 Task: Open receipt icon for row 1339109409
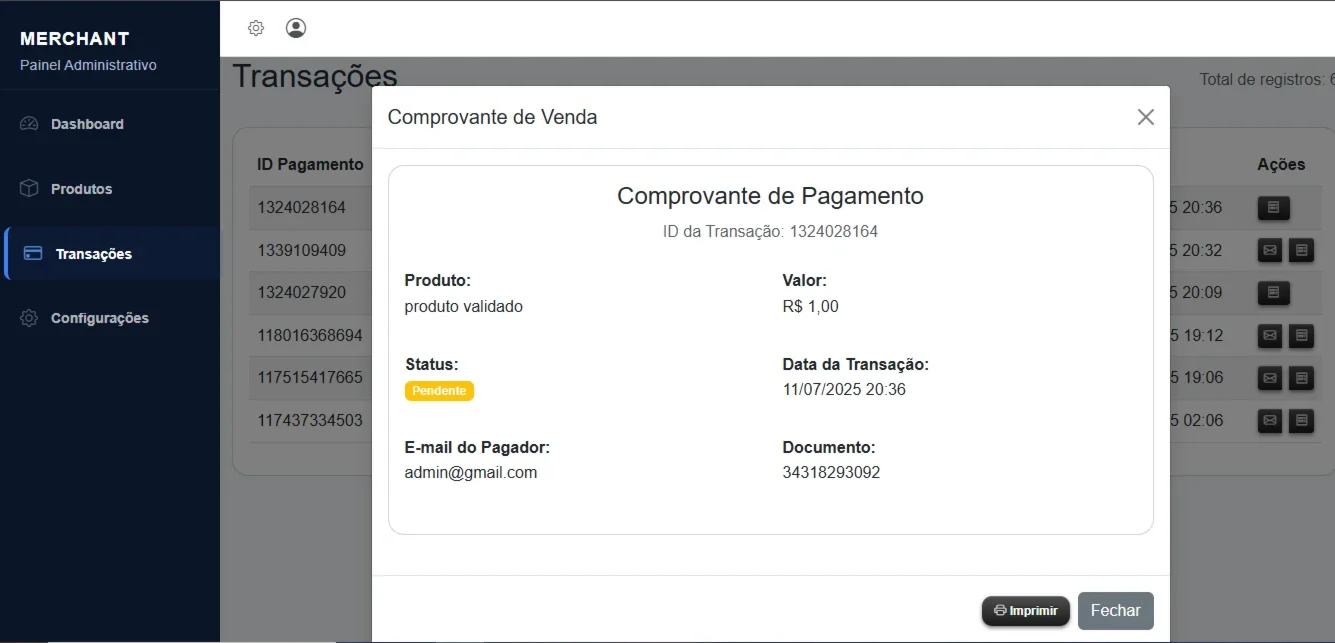(1301, 250)
